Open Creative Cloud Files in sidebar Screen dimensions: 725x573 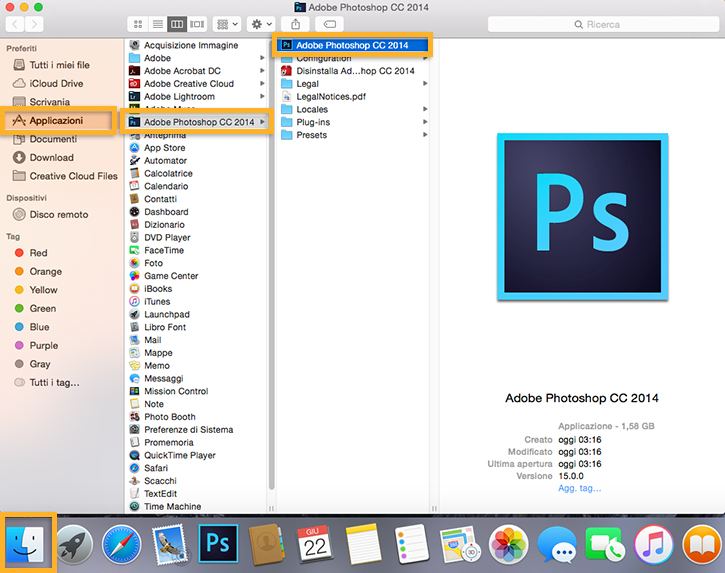pyautogui.click(x=73, y=176)
